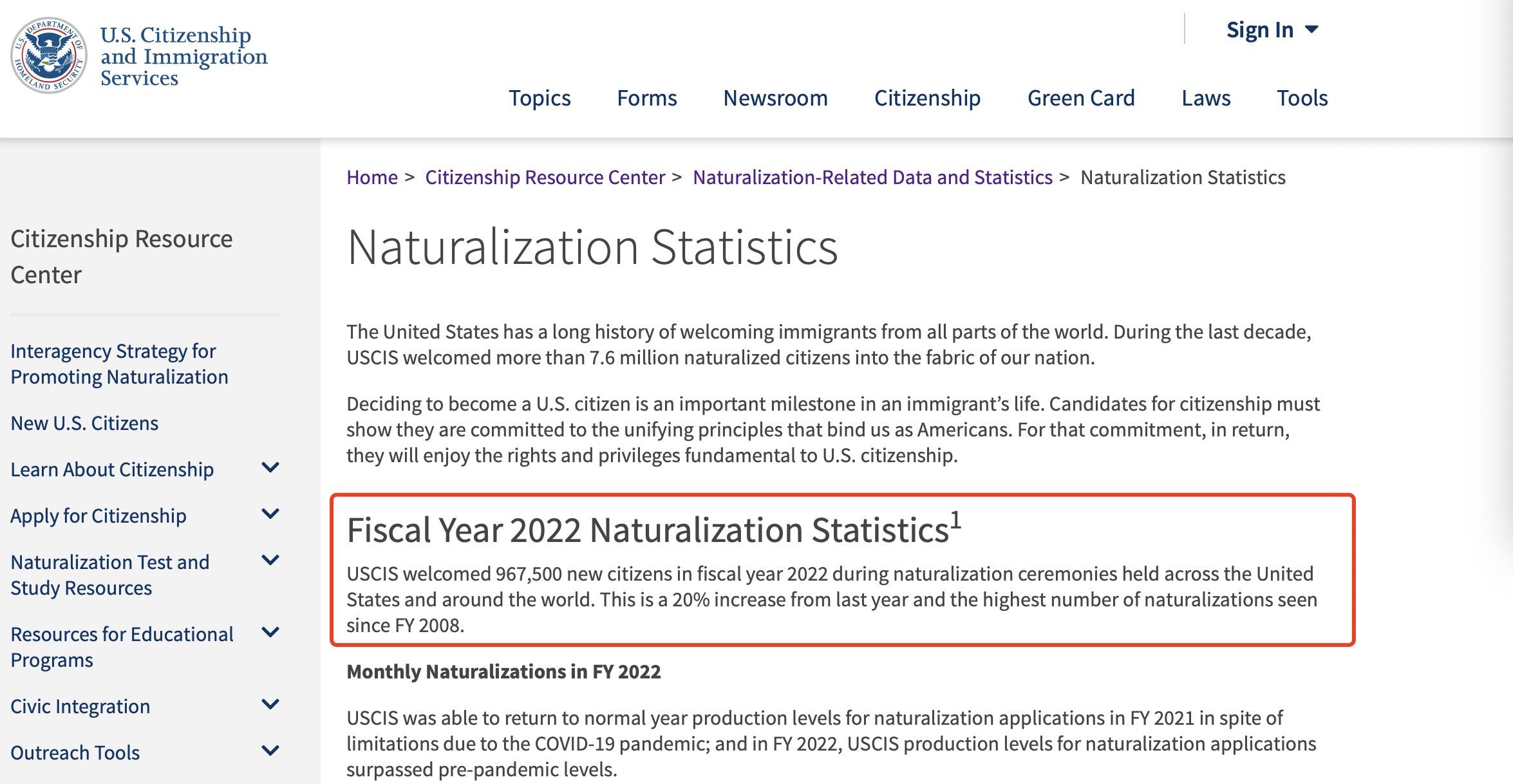Open the Sign In dropdown
This screenshot has width=1513, height=784.
pos(1272,30)
